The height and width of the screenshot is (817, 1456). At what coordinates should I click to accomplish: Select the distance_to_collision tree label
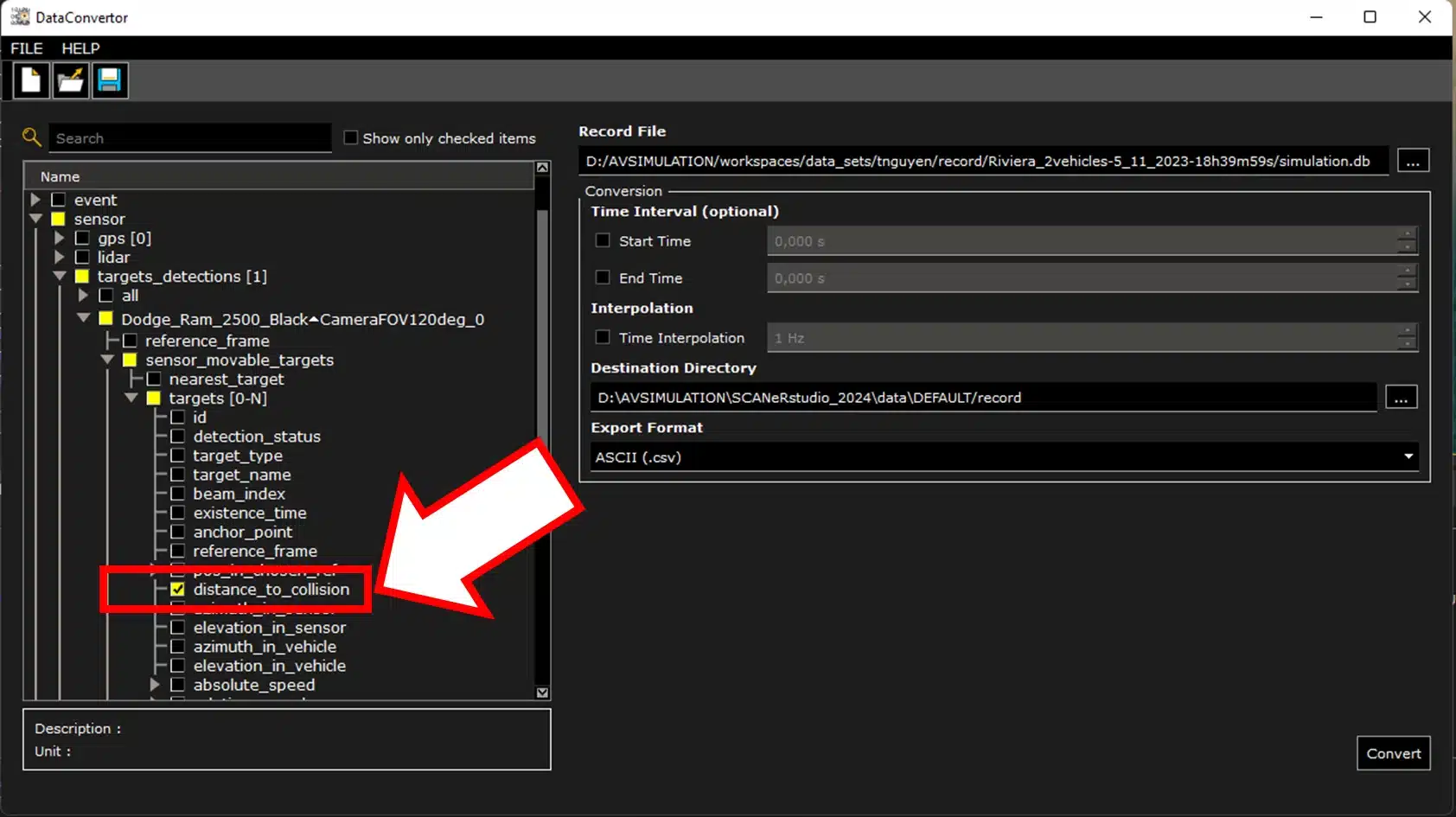tap(271, 589)
